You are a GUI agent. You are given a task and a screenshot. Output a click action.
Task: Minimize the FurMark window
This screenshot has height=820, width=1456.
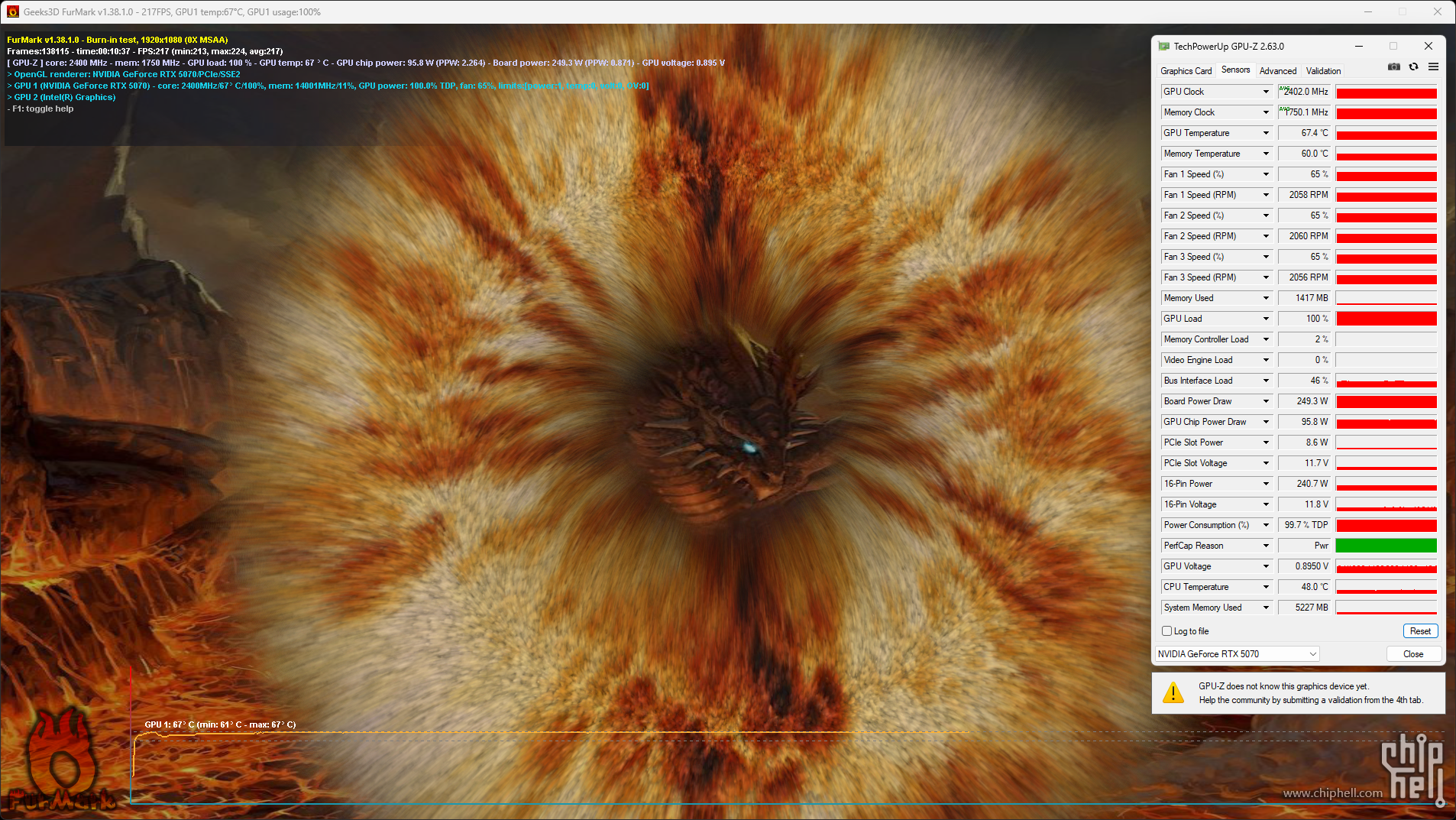(x=1368, y=11)
